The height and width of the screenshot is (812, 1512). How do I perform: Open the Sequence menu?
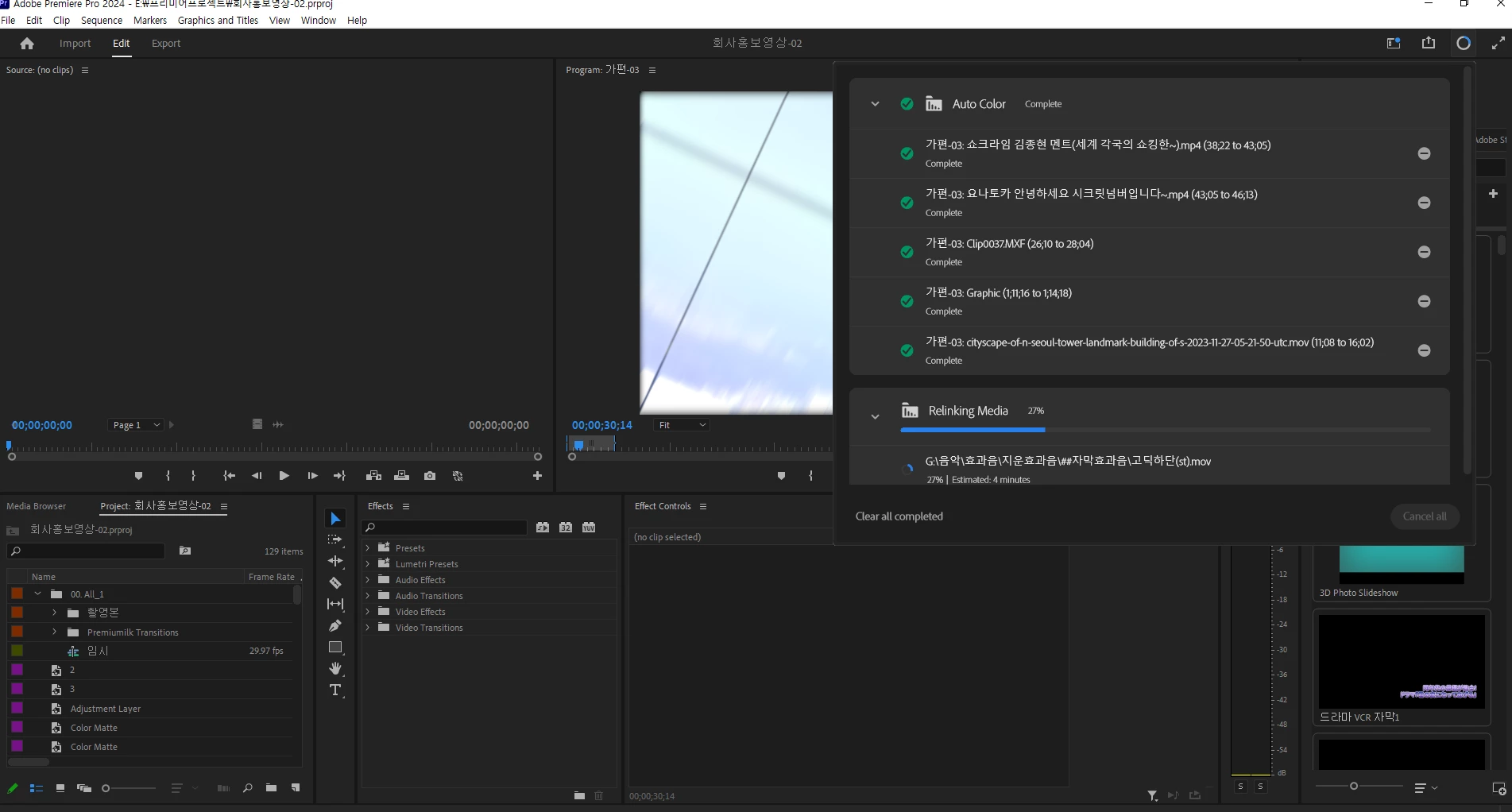[x=102, y=21]
